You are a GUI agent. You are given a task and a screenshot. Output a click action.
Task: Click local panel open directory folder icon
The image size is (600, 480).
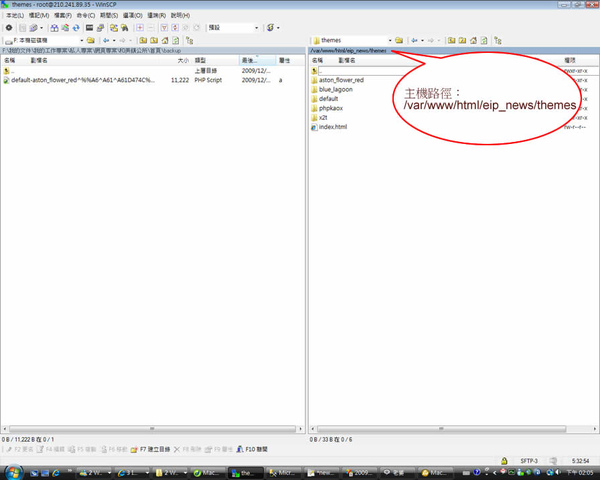coord(91,40)
